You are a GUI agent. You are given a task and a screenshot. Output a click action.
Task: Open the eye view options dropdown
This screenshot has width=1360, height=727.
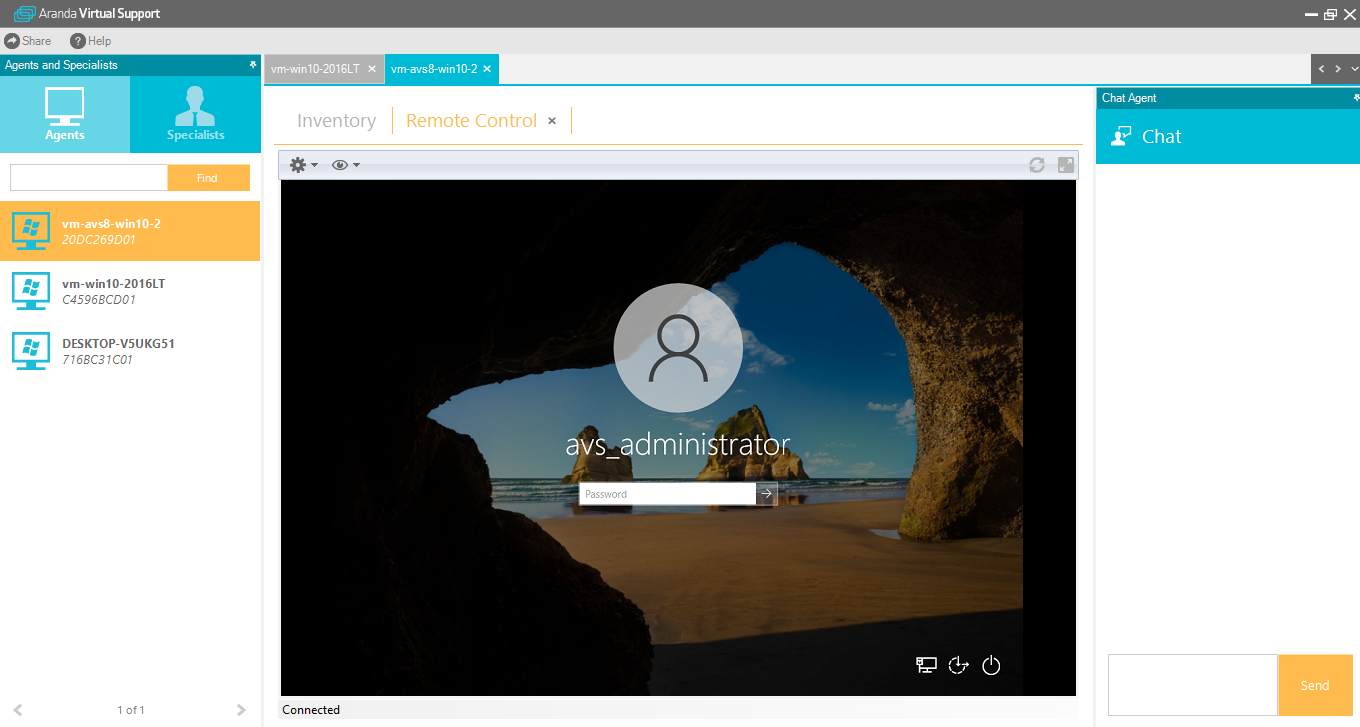click(345, 165)
